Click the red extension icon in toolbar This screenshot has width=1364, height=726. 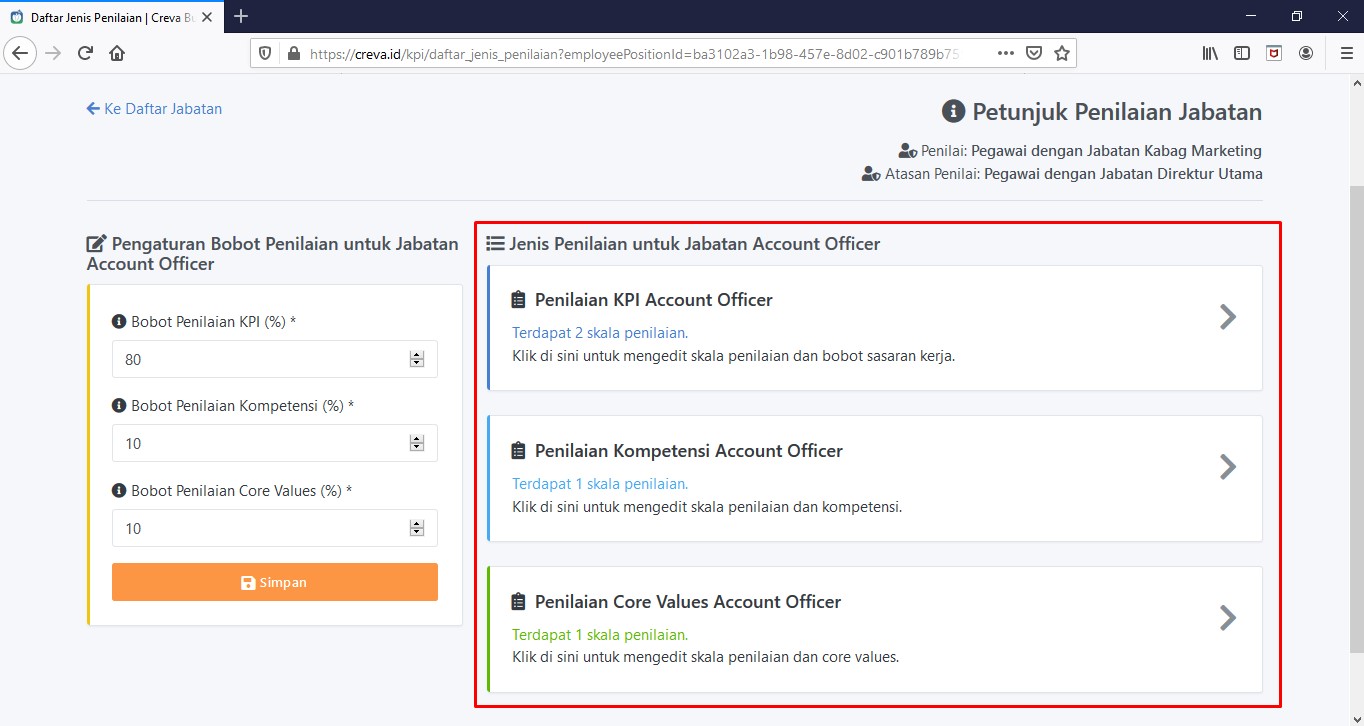pyautogui.click(x=1274, y=53)
